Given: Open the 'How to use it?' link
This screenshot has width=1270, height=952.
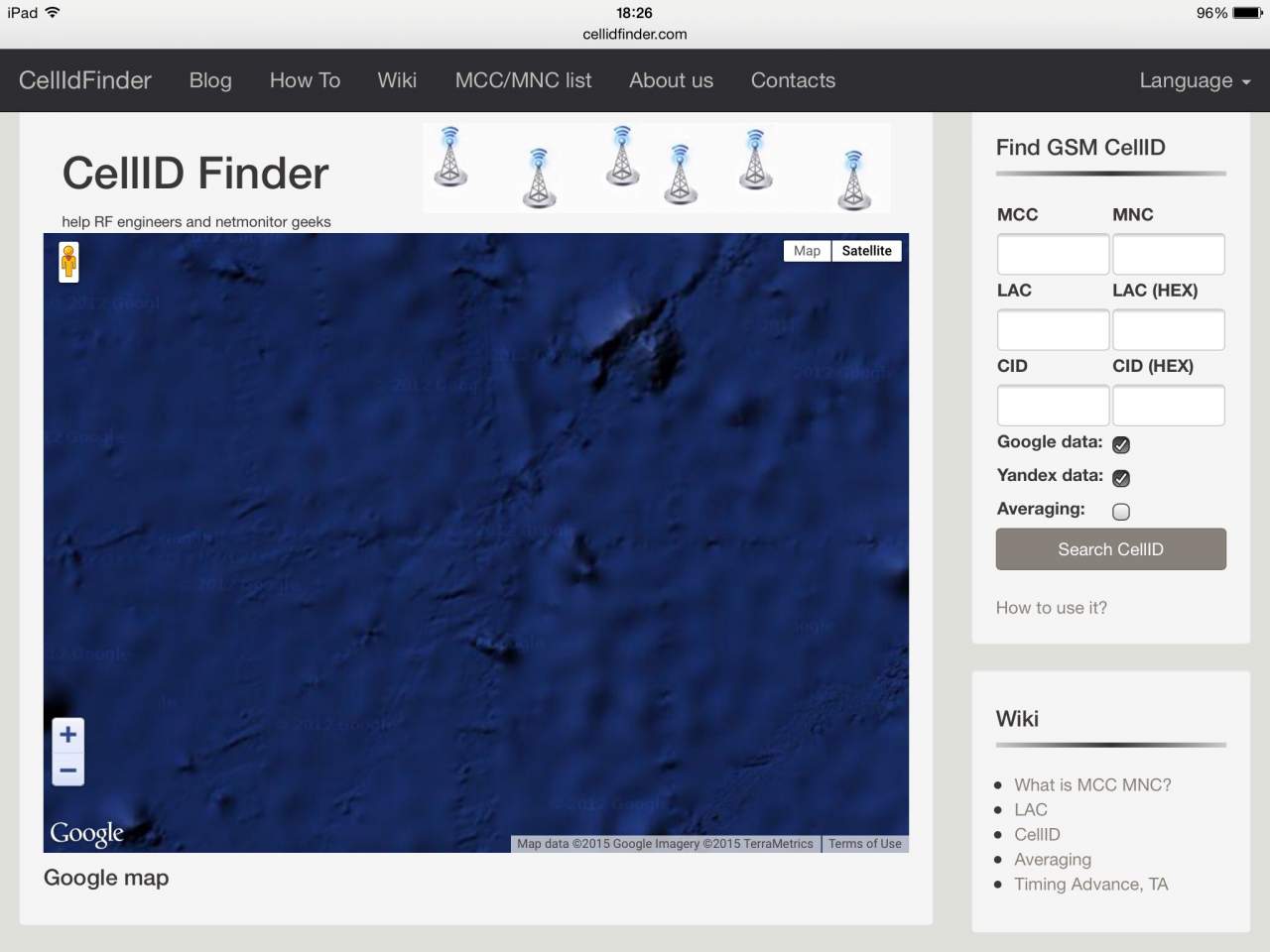Looking at the screenshot, I should pos(1052,608).
